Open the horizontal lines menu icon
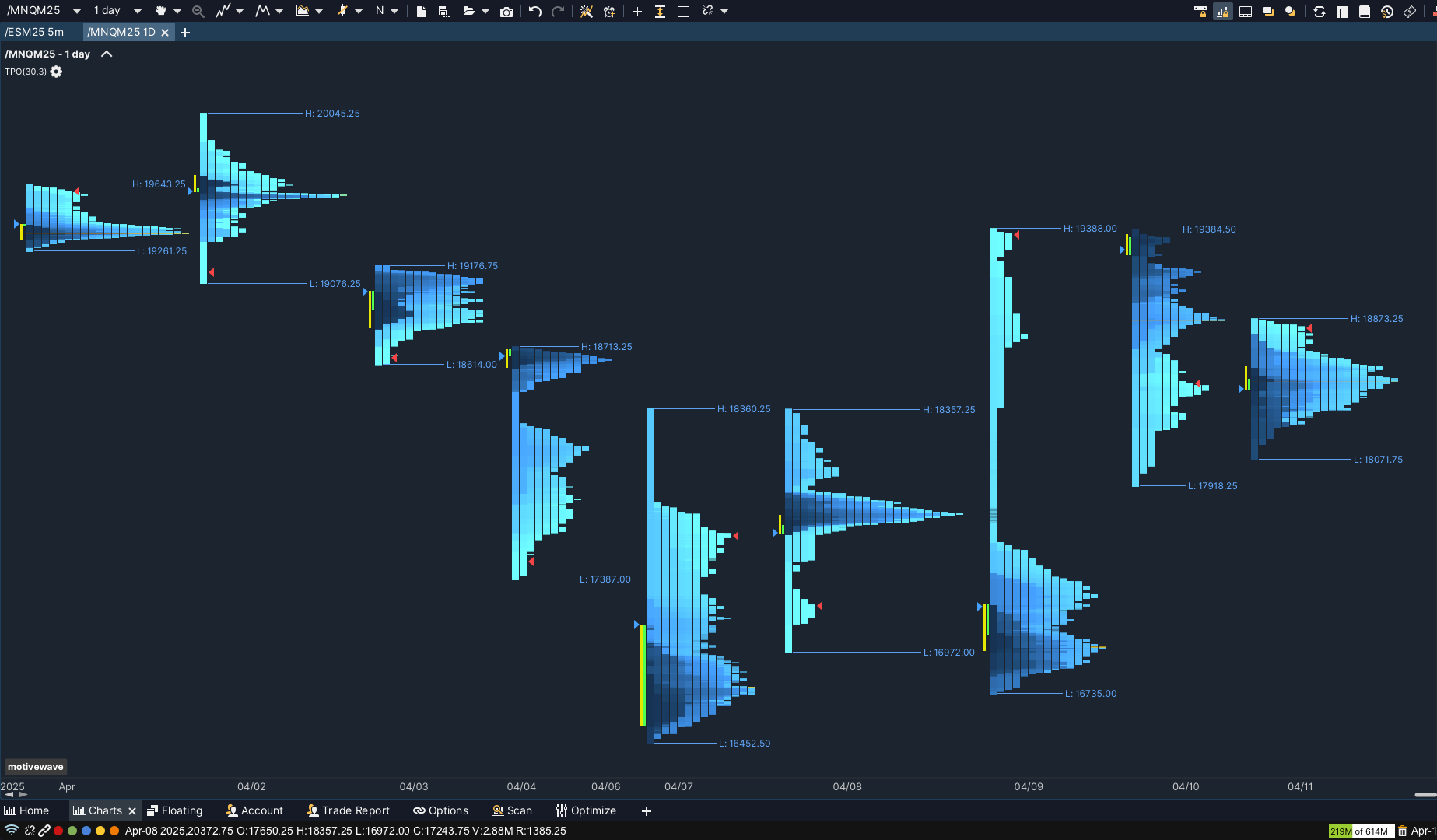The image size is (1437, 840). 682,11
